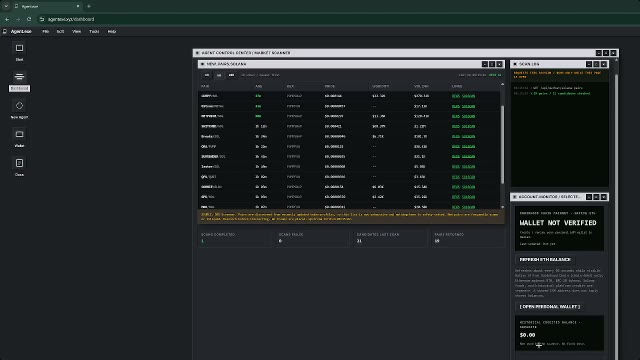Open the New Agent sidebar icon
The image size is (640, 360).
(x=19, y=109)
